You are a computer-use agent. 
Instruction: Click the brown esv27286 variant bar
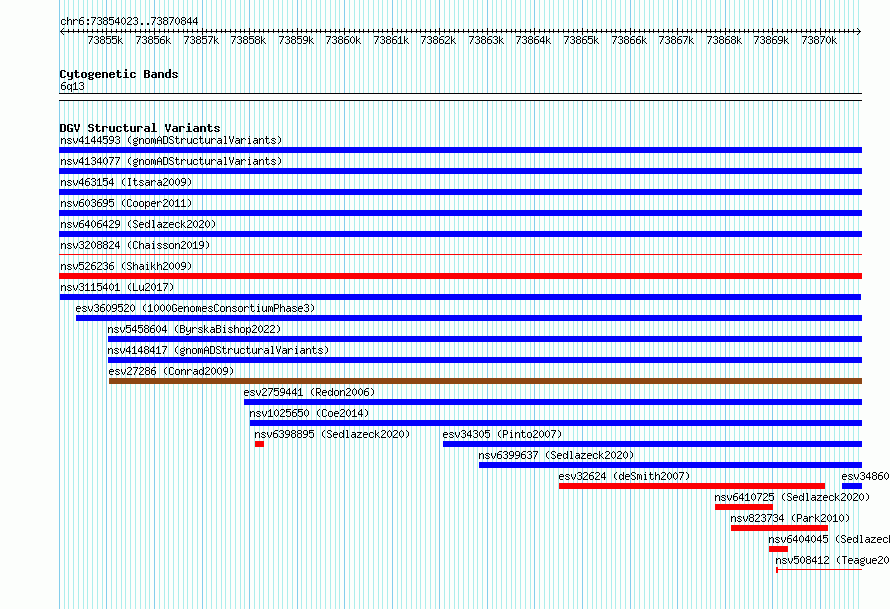point(485,381)
